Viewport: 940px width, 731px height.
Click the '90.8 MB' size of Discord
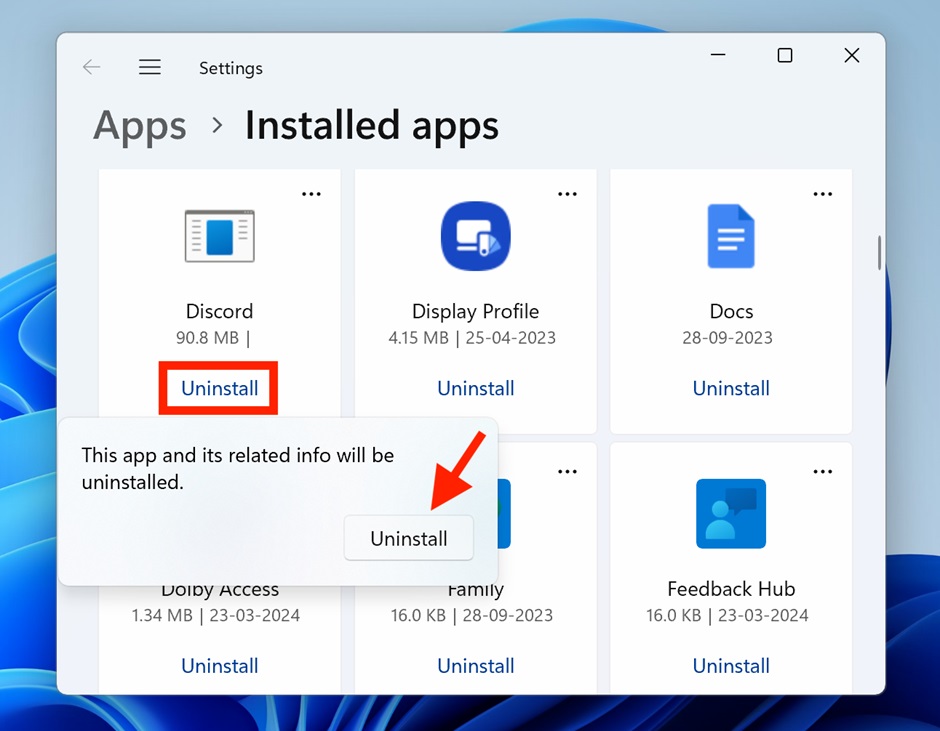(207, 338)
